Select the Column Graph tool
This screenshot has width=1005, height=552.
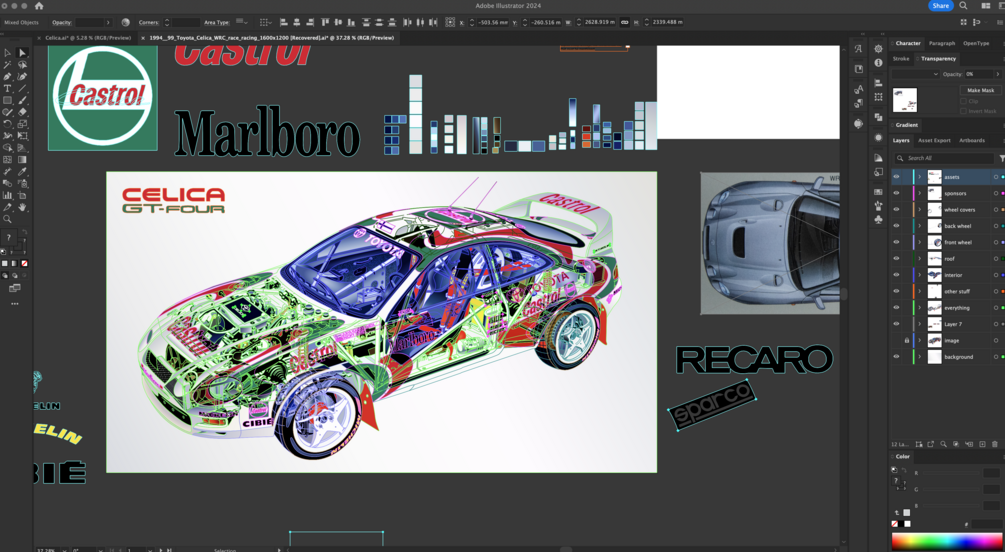pyautogui.click(x=8, y=196)
